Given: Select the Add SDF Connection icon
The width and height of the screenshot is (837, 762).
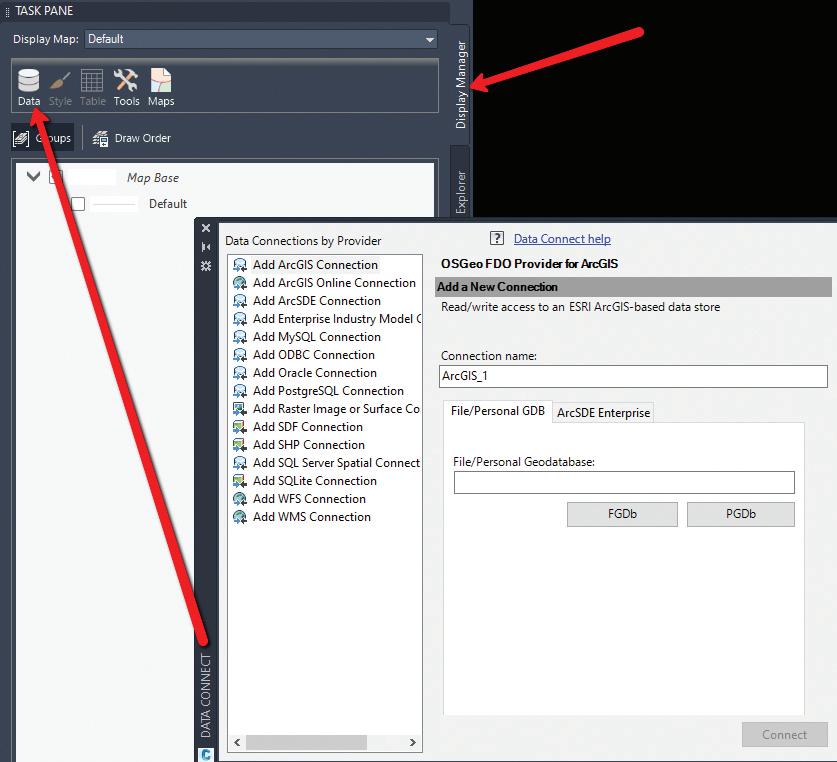Looking at the screenshot, I should tap(240, 427).
